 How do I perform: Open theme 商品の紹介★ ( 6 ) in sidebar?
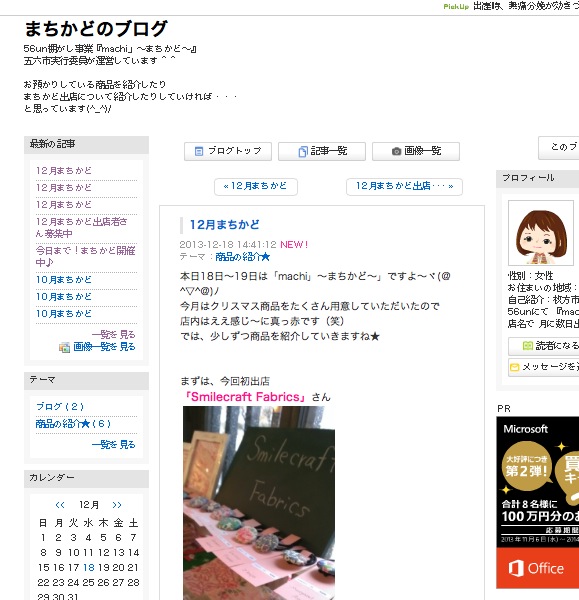[x=73, y=424]
